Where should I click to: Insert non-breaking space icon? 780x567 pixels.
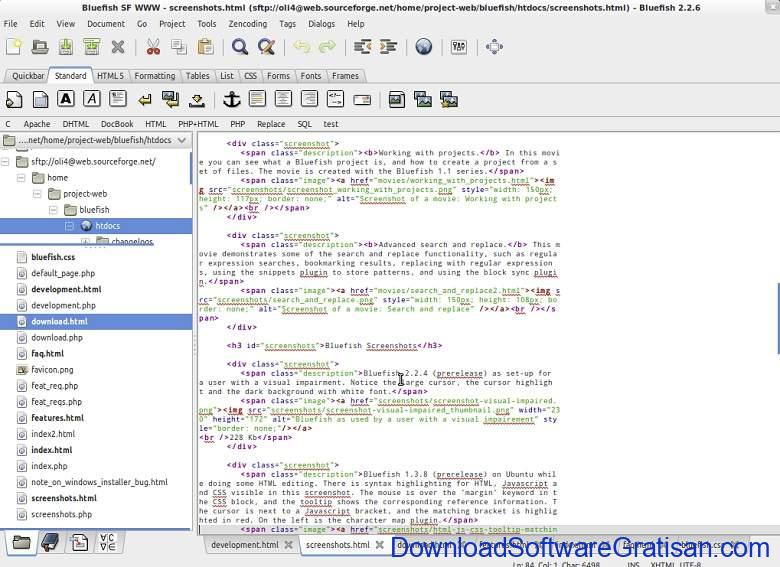(x=197, y=100)
